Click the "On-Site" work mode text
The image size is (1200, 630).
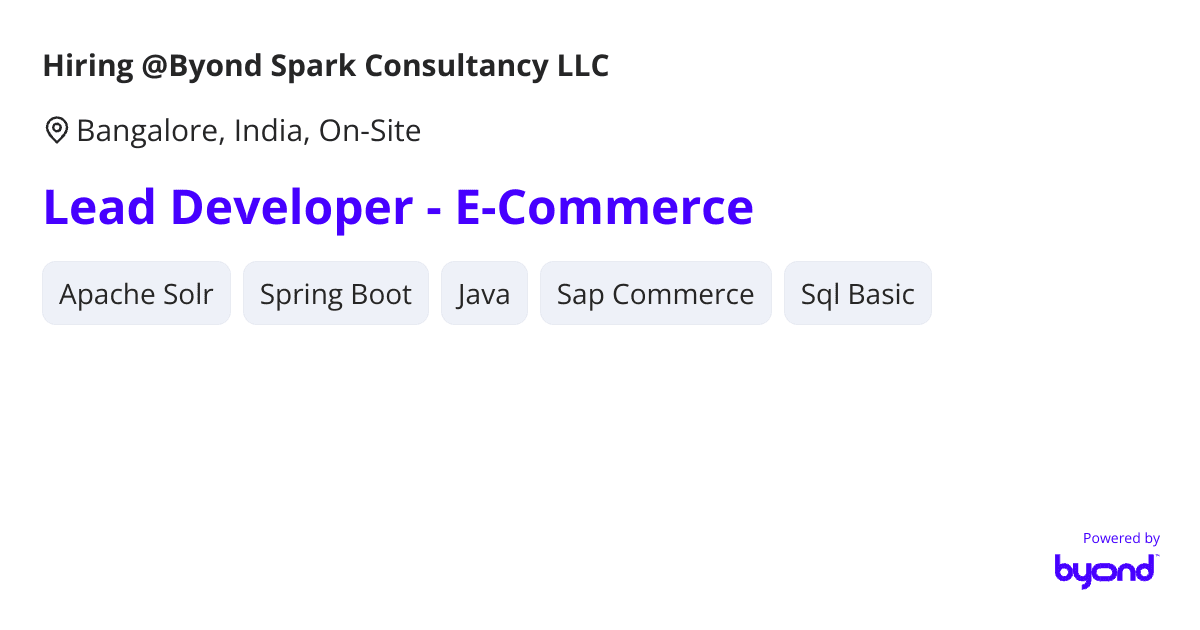click(370, 131)
